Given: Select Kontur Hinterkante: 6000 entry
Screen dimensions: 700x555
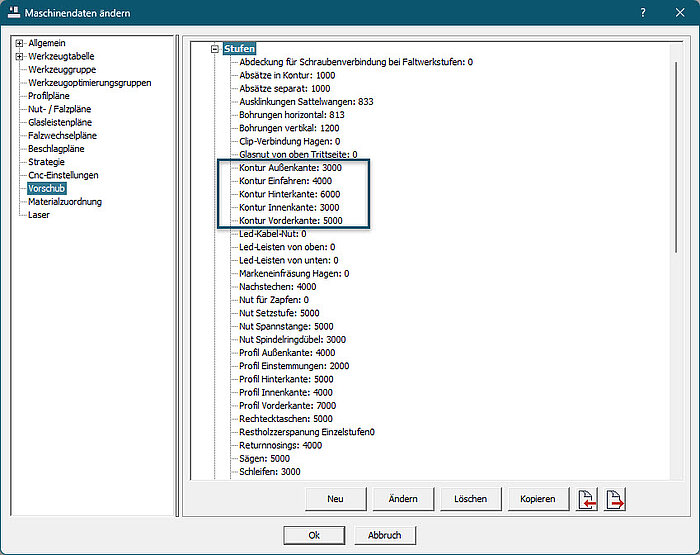Looking at the screenshot, I should 289,194.
